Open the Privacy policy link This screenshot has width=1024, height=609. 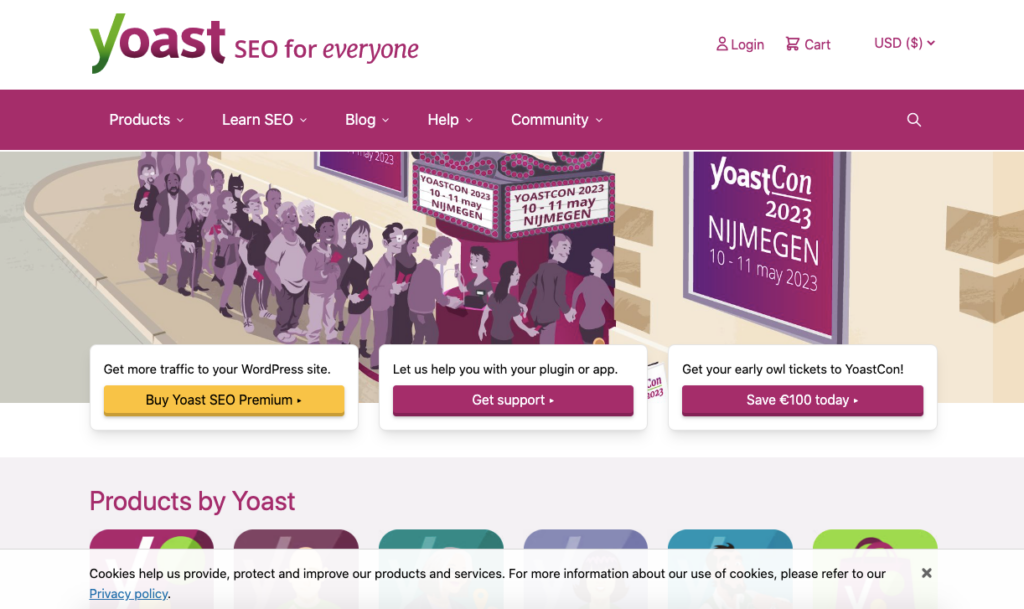click(129, 593)
